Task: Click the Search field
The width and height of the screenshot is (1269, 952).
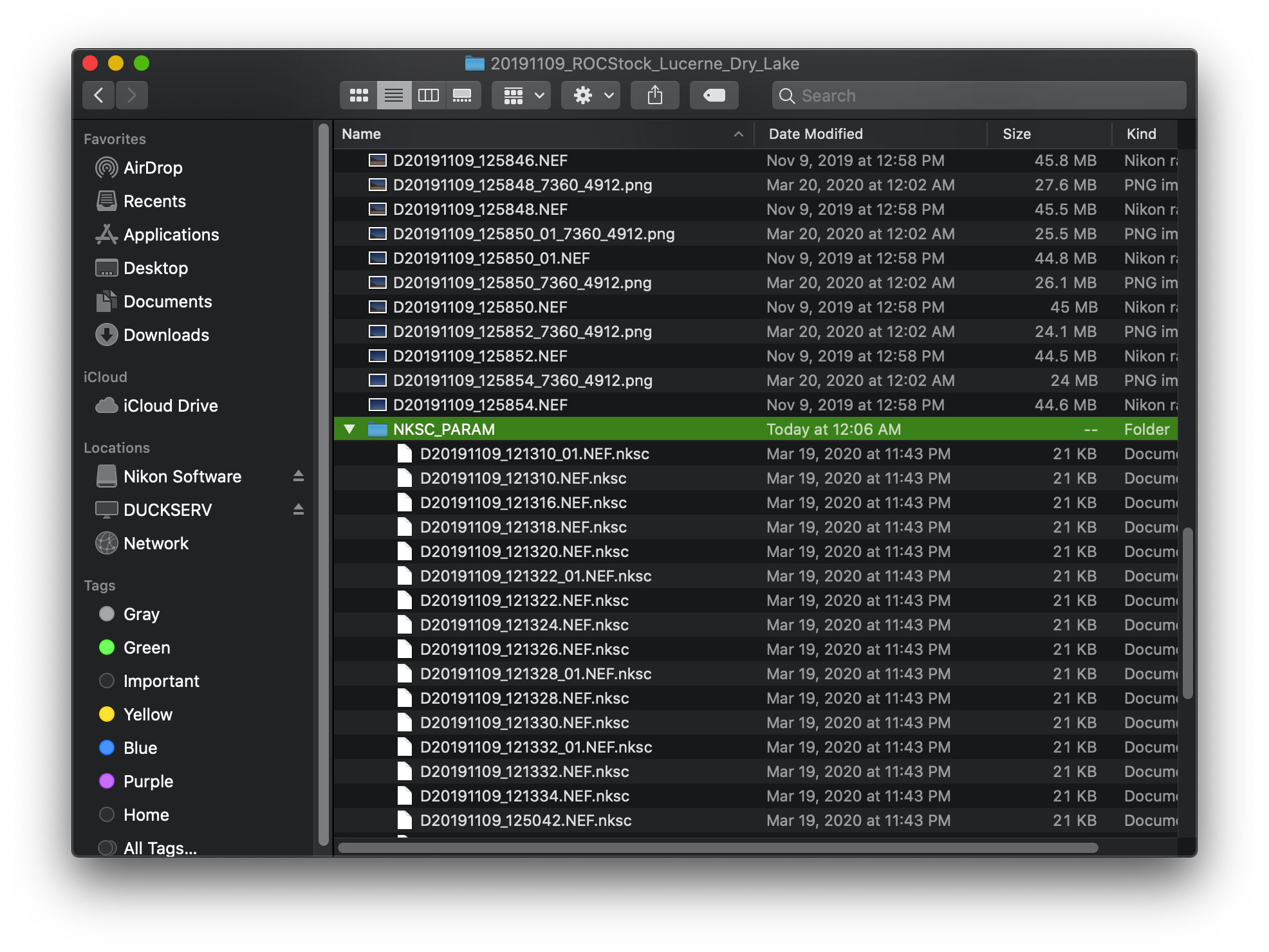Action: [978, 96]
